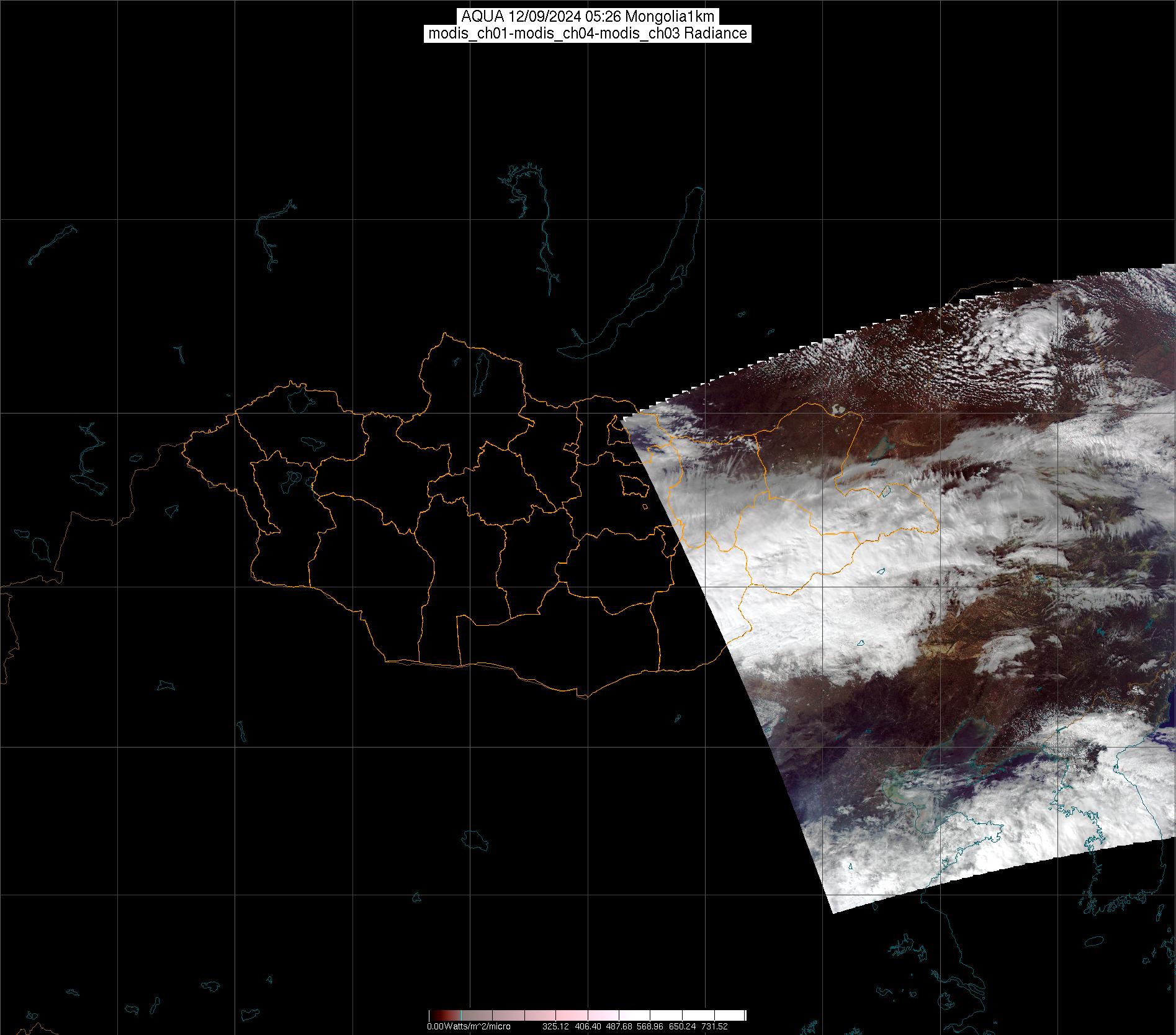Select the Uvs lake outline in northwest Mongolia

(x=299, y=399)
